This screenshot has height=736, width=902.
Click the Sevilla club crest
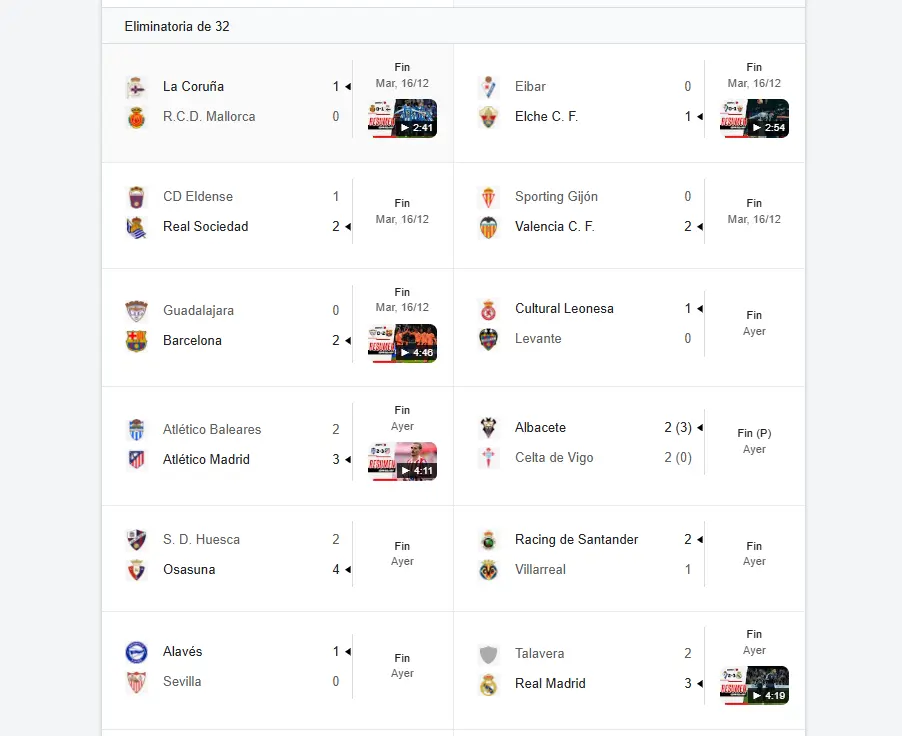(x=136, y=682)
